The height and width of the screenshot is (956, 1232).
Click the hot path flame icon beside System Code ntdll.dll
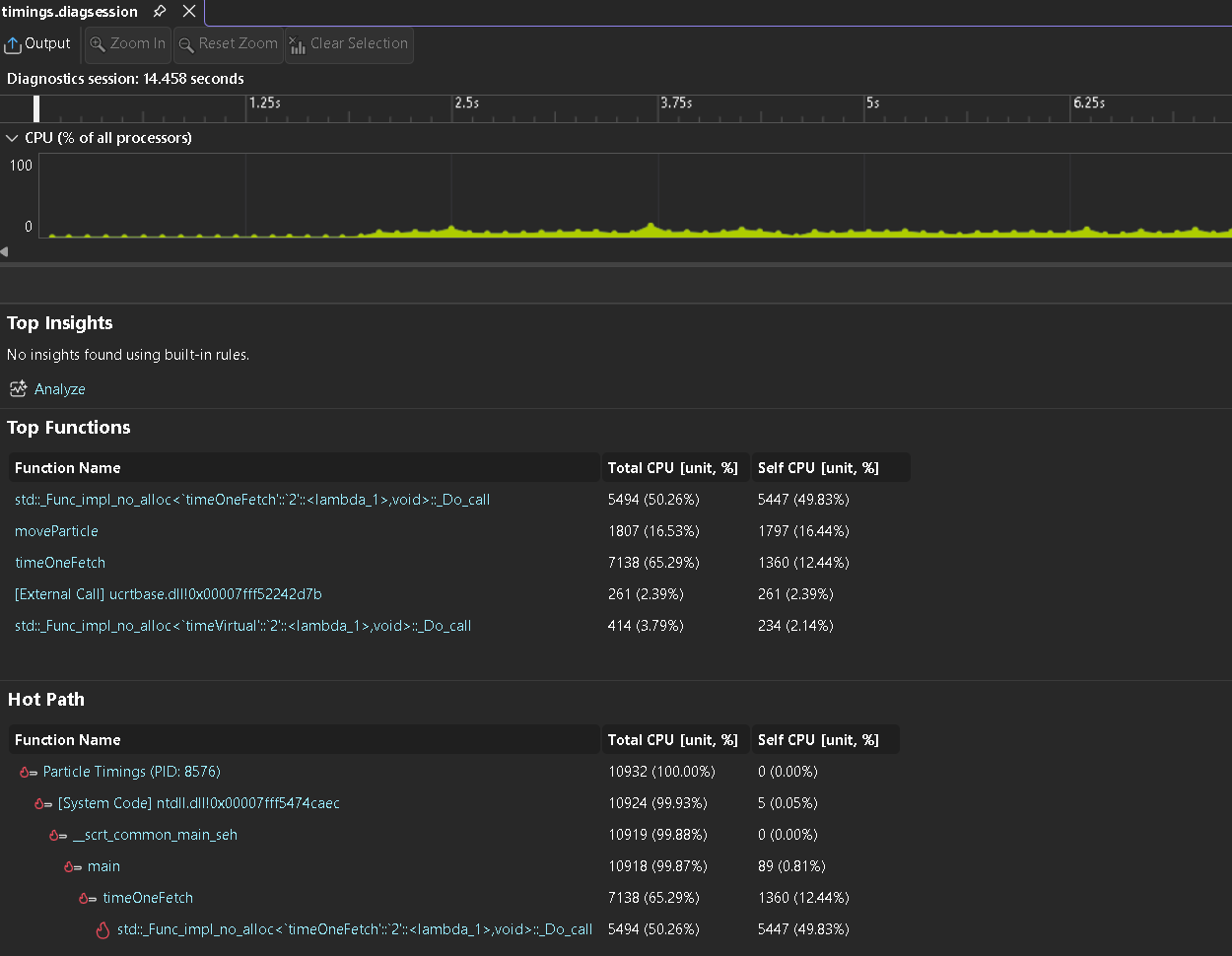coord(43,803)
